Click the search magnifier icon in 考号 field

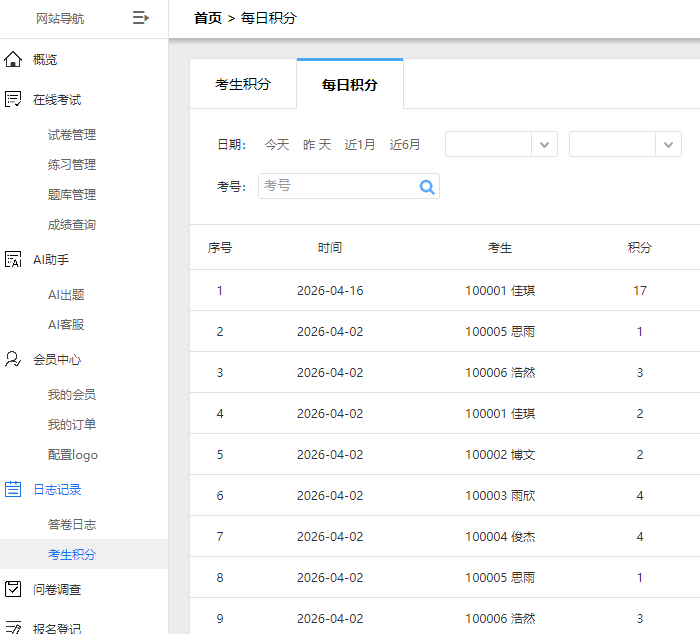coord(427,187)
